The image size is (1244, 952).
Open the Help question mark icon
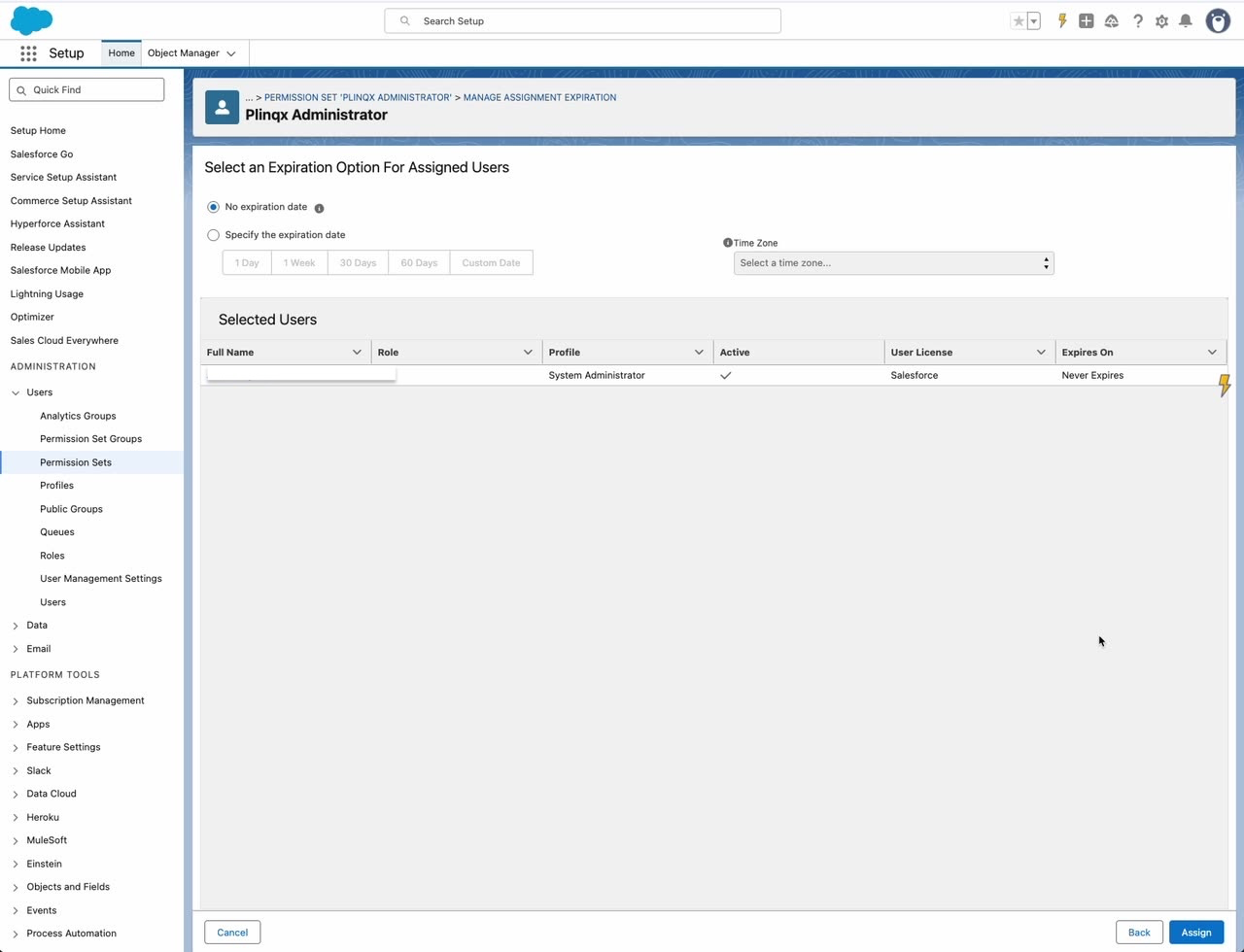pos(1137,20)
